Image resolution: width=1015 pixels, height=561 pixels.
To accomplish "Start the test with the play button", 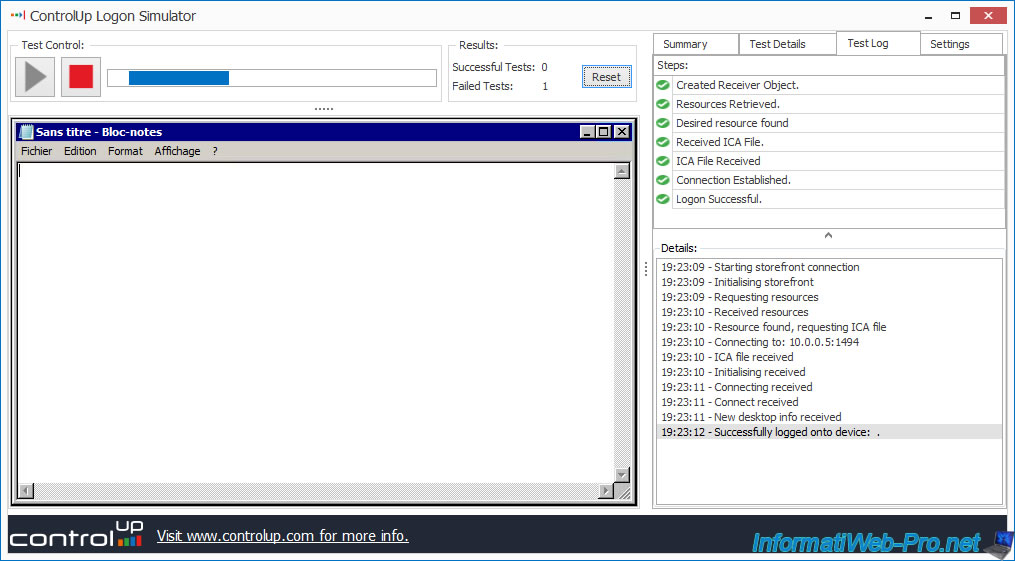I will 35,77.
